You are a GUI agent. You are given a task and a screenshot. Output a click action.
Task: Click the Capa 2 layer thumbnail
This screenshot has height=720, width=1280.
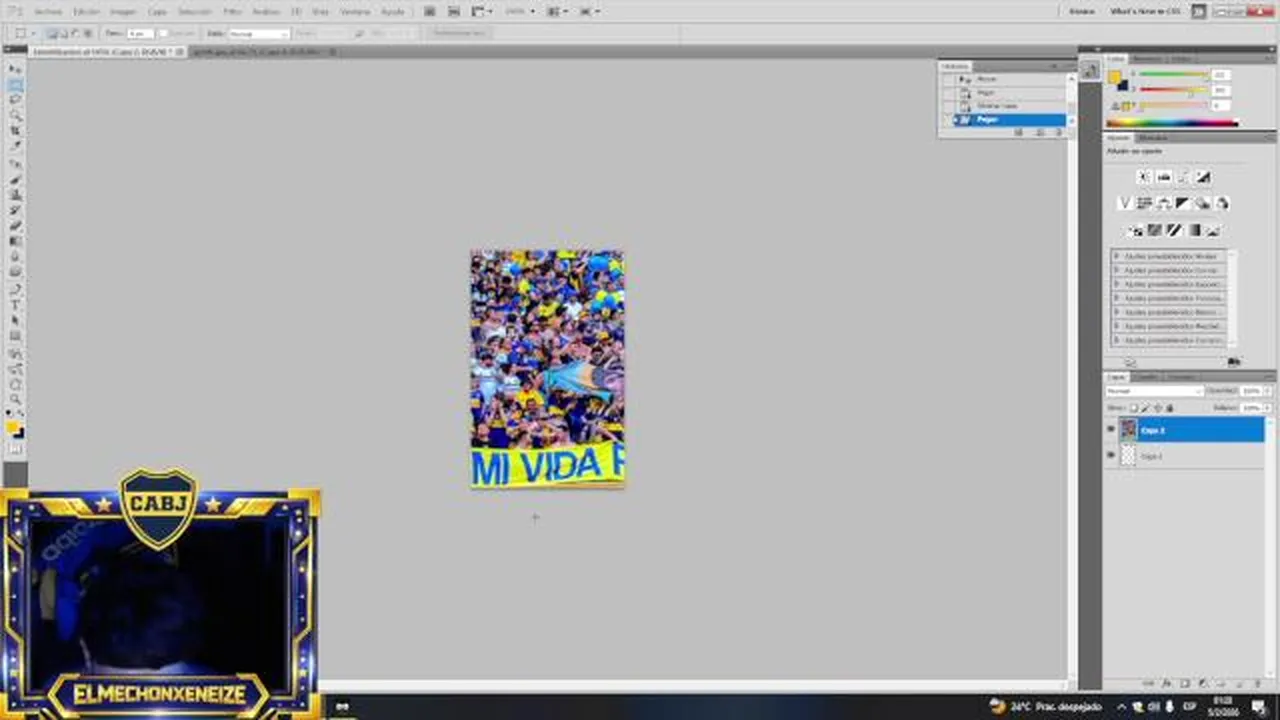tap(1129, 430)
